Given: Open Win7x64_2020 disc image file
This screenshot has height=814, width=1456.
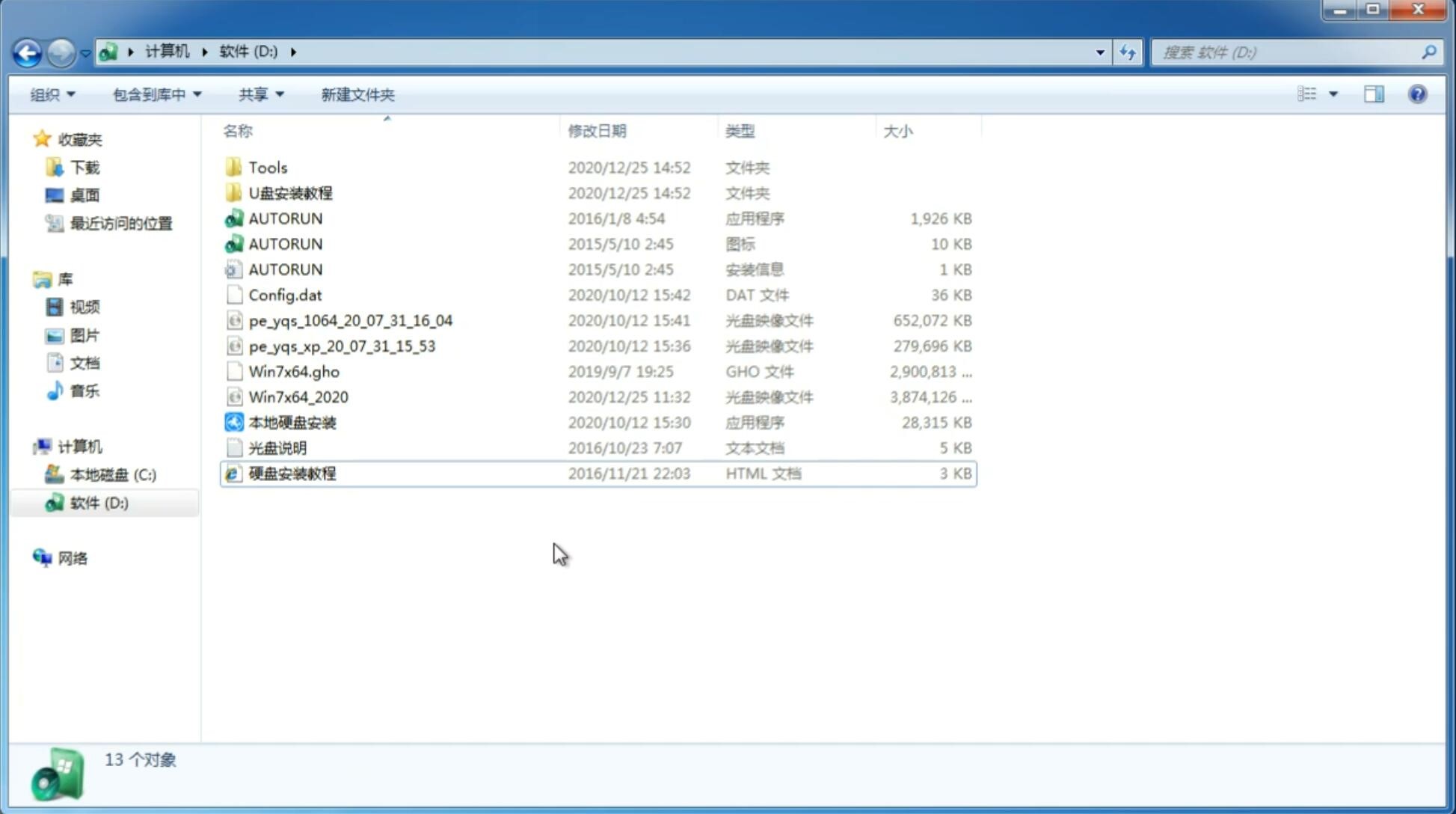Looking at the screenshot, I should coord(298,396).
